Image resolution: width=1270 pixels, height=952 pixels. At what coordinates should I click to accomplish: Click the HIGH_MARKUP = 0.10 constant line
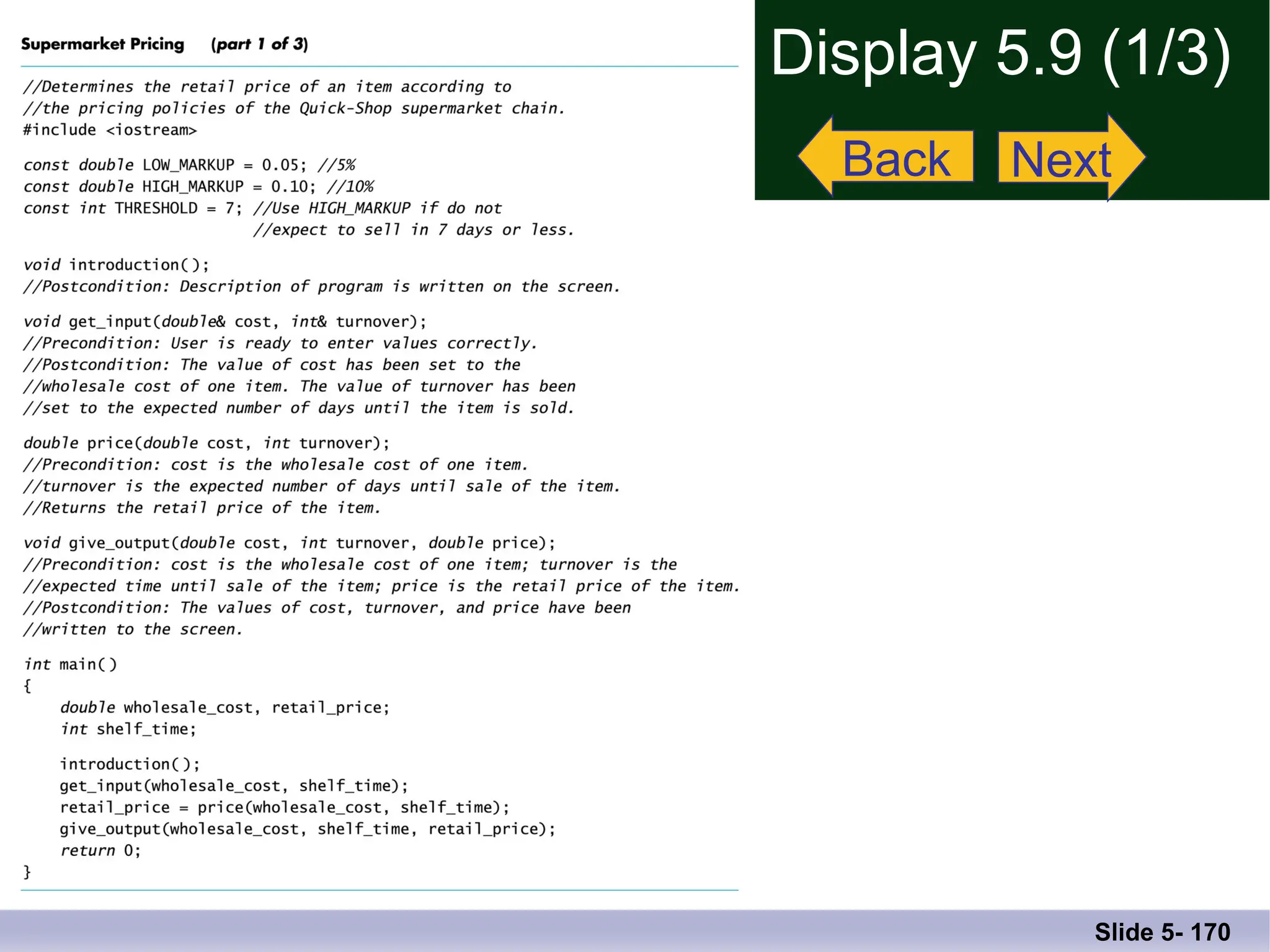[198, 187]
